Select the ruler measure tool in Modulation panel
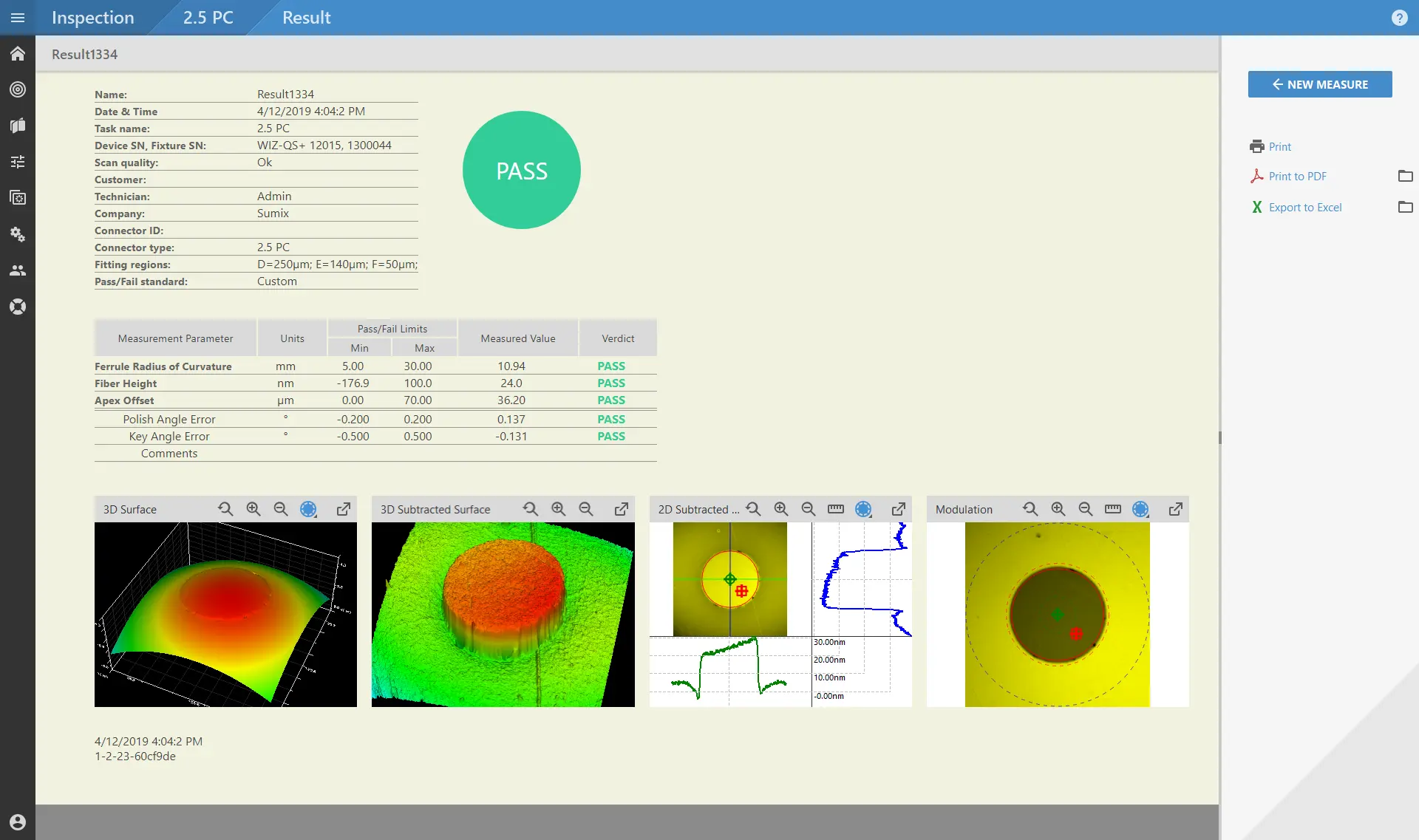The image size is (1419, 840). (x=1112, y=509)
